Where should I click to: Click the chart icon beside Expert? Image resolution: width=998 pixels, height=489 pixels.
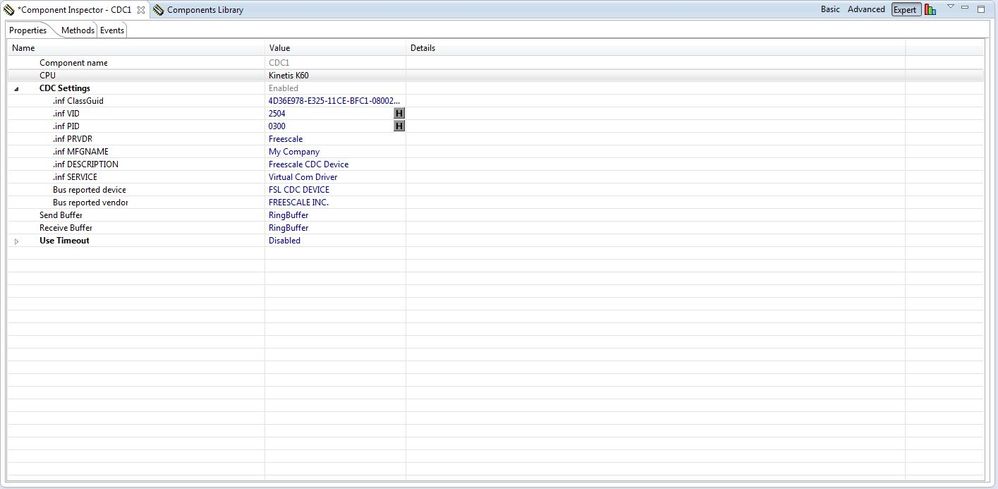pos(931,10)
